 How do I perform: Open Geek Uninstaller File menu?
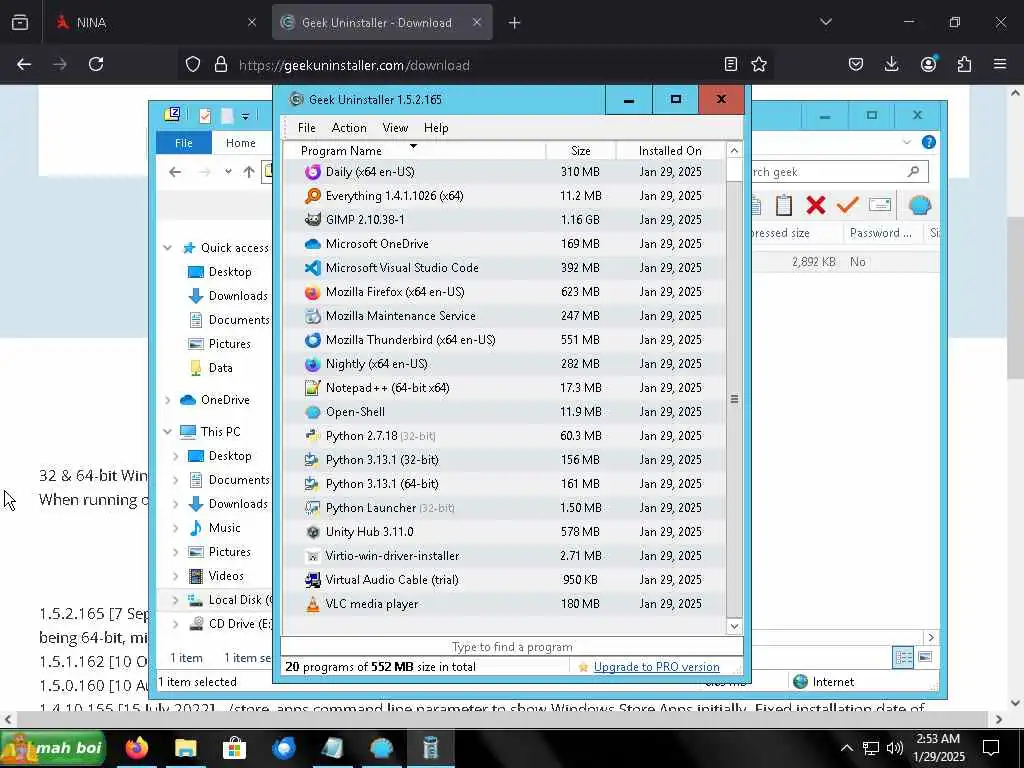[x=306, y=128]
